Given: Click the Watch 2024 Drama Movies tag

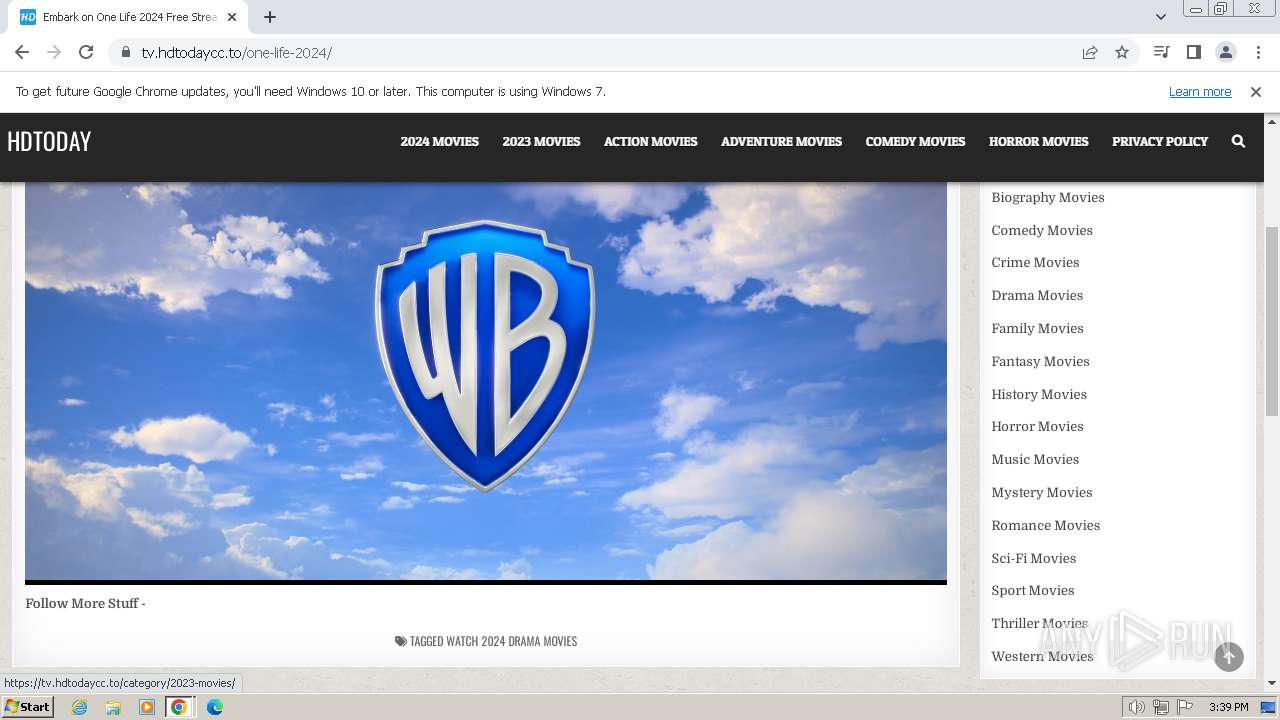Looking at the screenshot, I should [511, 641].
